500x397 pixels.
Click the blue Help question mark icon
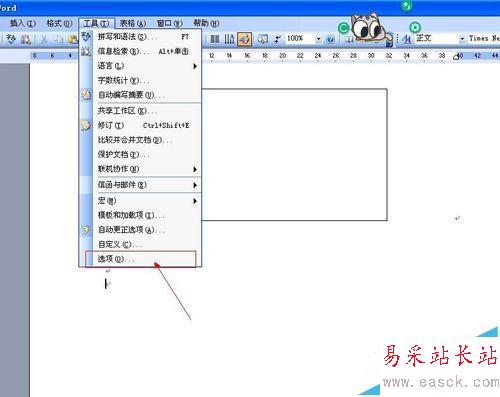[x=330, y=40]
